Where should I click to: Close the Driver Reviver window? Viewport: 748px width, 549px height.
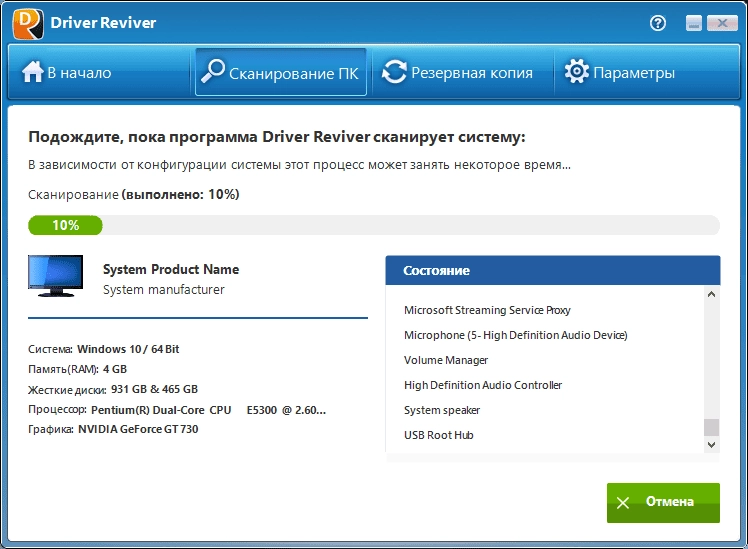tap(722, 23)
